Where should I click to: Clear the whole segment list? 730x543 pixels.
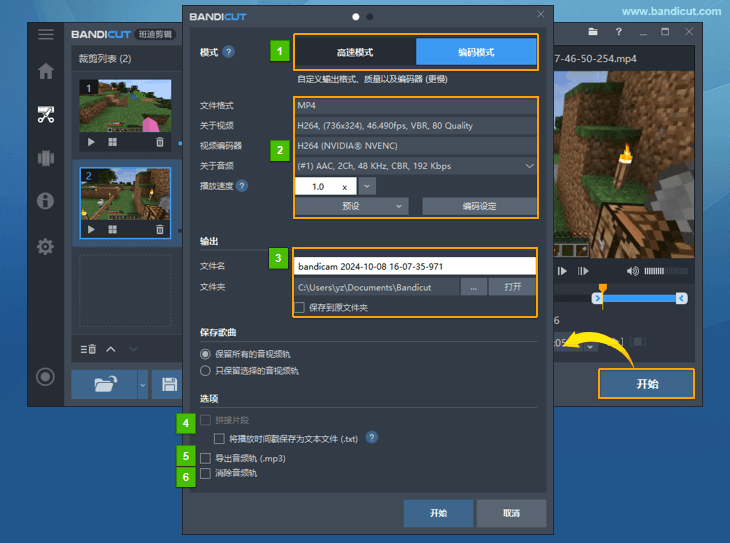[88, 349]
